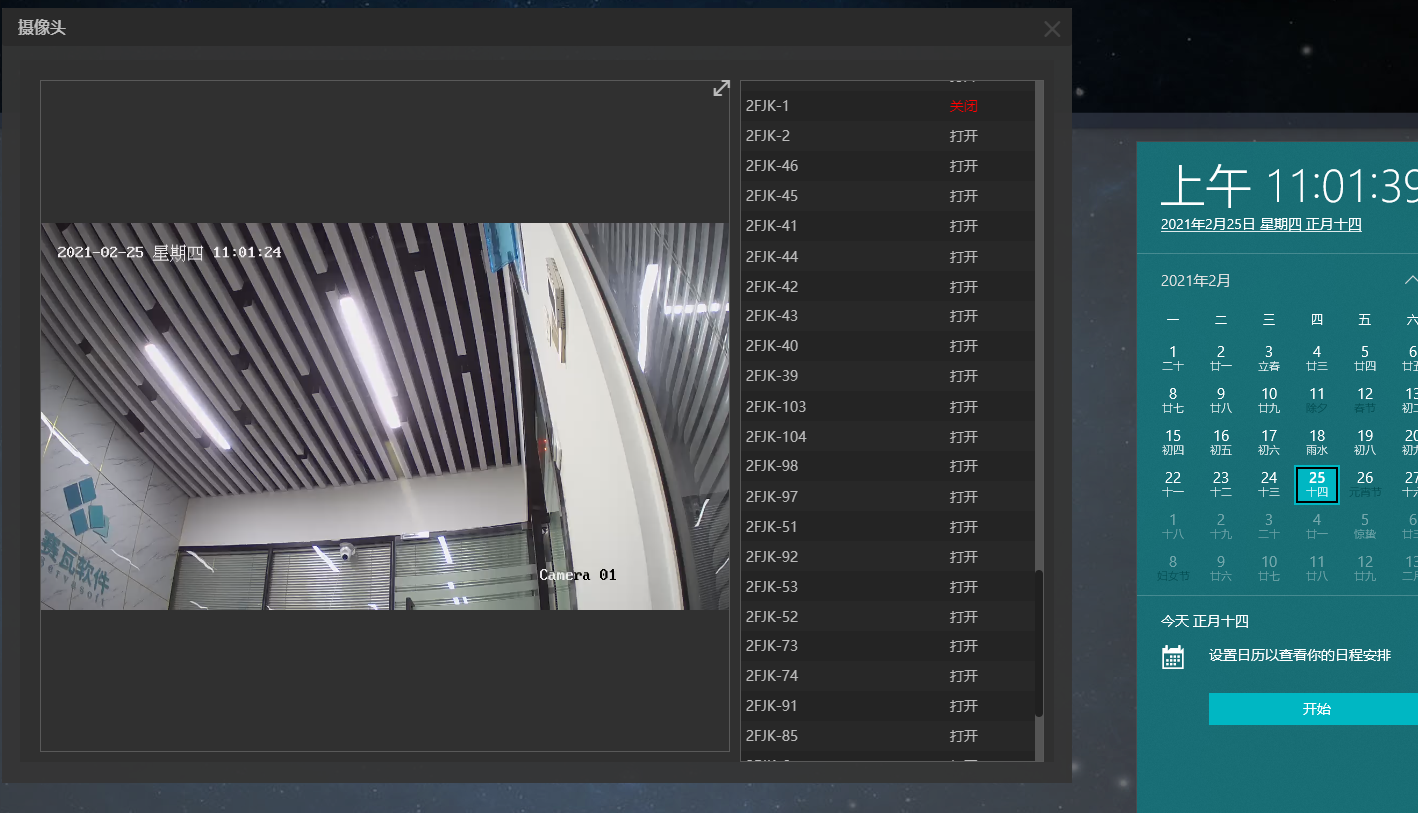Select camera 2FJK-2 row
Image resolution: width=1418 pixels, height=813 pixels.
coord(887,136)
